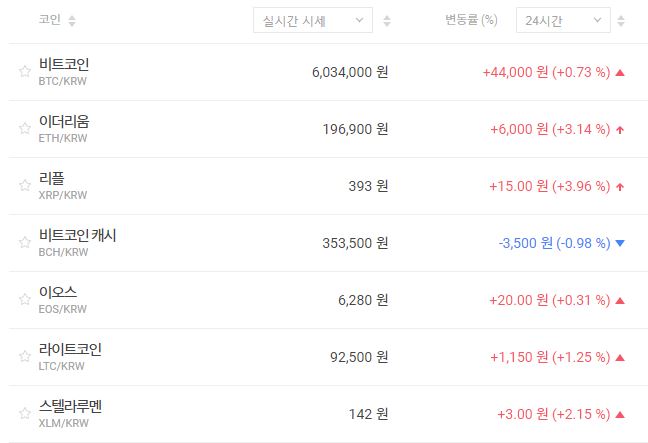The width and height of the screenshot is (648, 443).
Task: Open the 비트코인 BTC/KRW coin link
Action: coord(64,65)
